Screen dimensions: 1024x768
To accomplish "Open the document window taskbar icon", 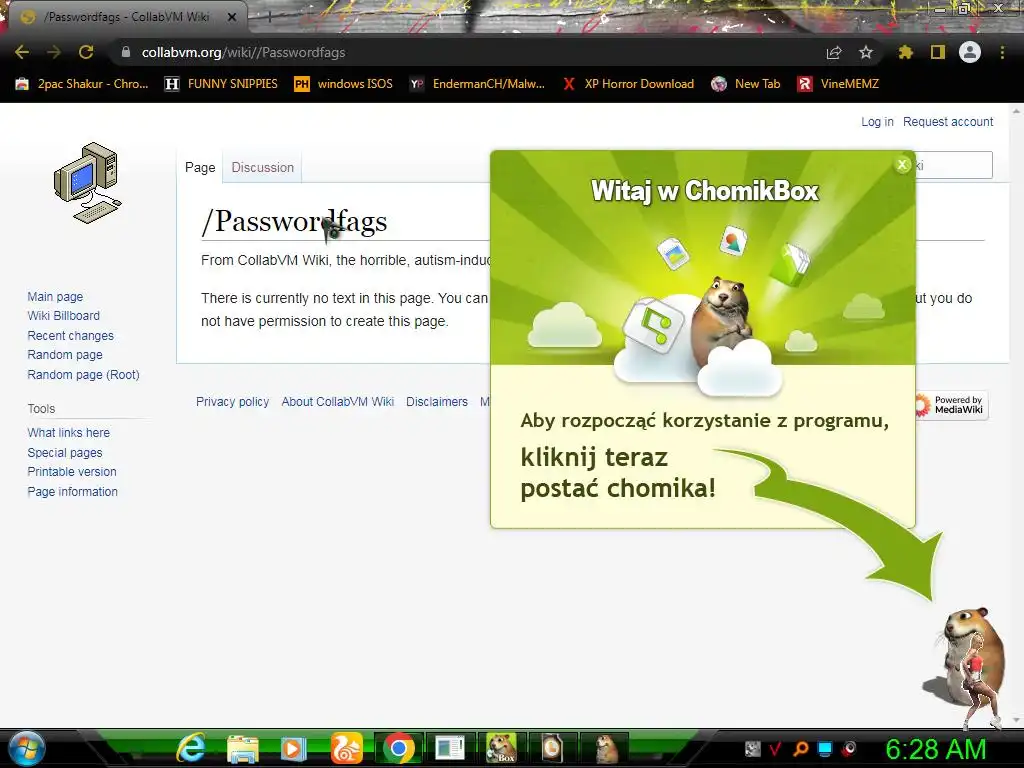I will 449,748.
